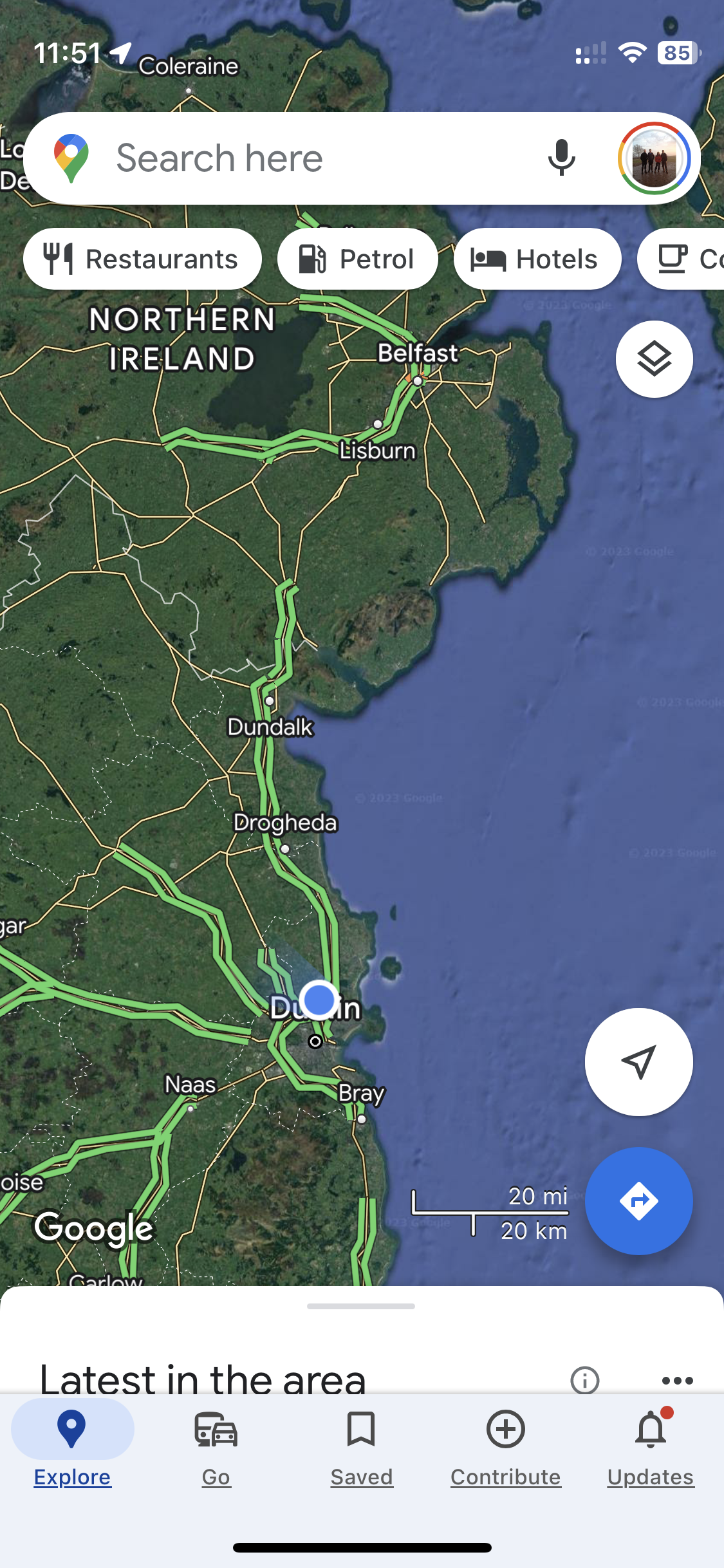Tap the blue current location dot
Screen dimensions: 724x1568
(x=319, y=1000)
